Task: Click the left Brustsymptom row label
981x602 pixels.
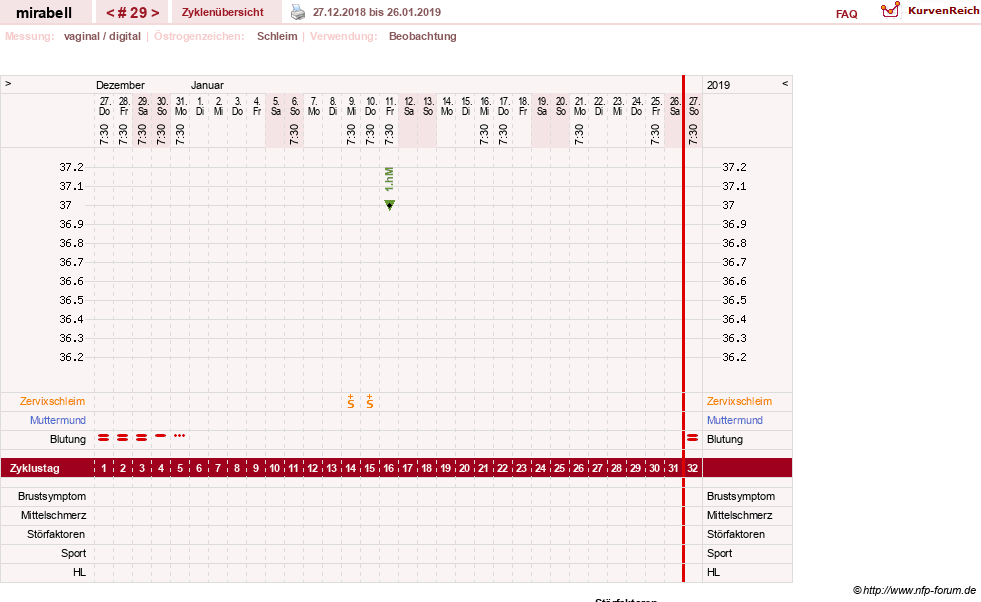Action: click(x=52, y=496)
